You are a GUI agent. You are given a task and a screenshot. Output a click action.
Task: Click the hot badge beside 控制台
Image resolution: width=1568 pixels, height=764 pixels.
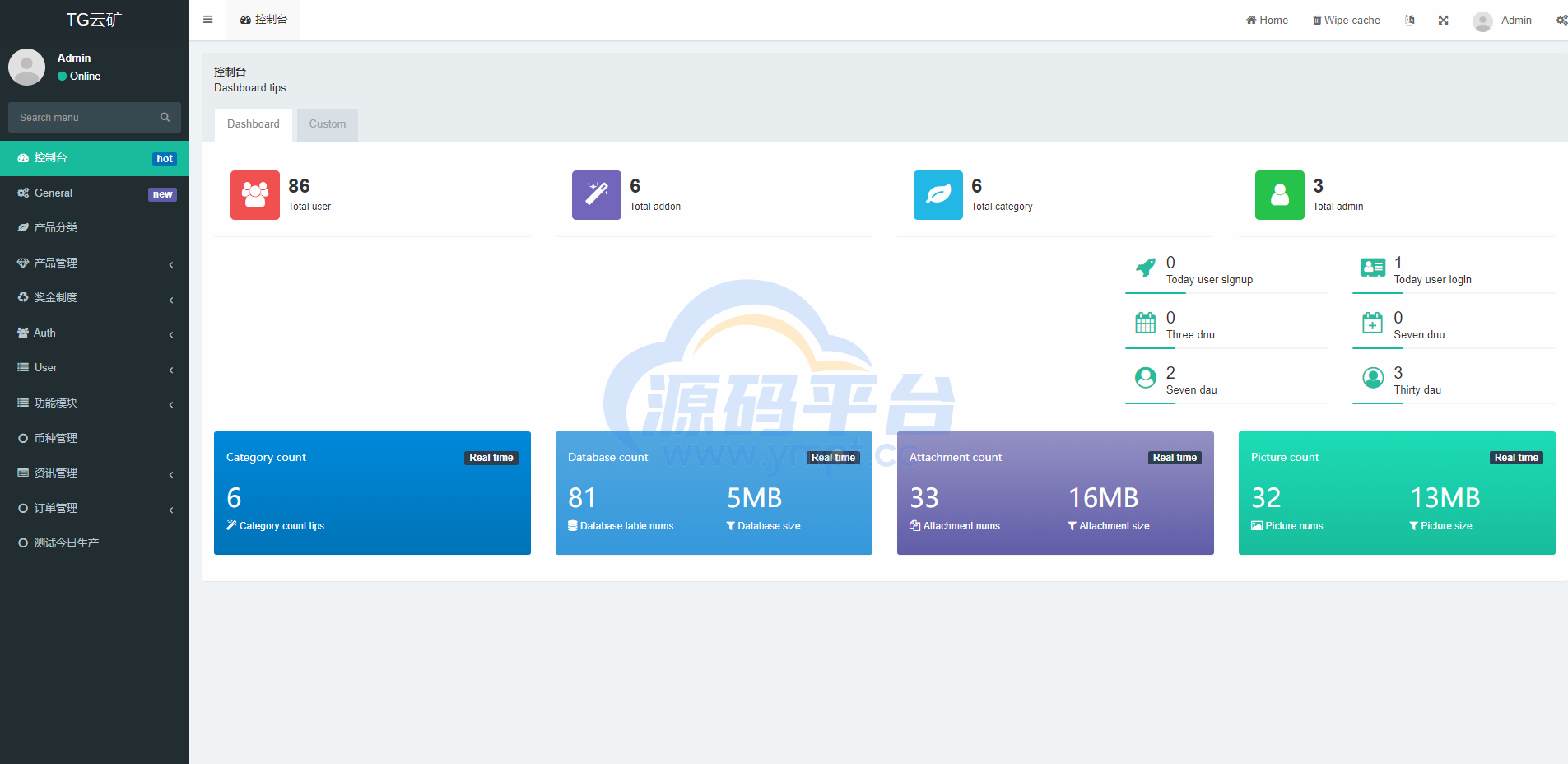click(165, 159)
